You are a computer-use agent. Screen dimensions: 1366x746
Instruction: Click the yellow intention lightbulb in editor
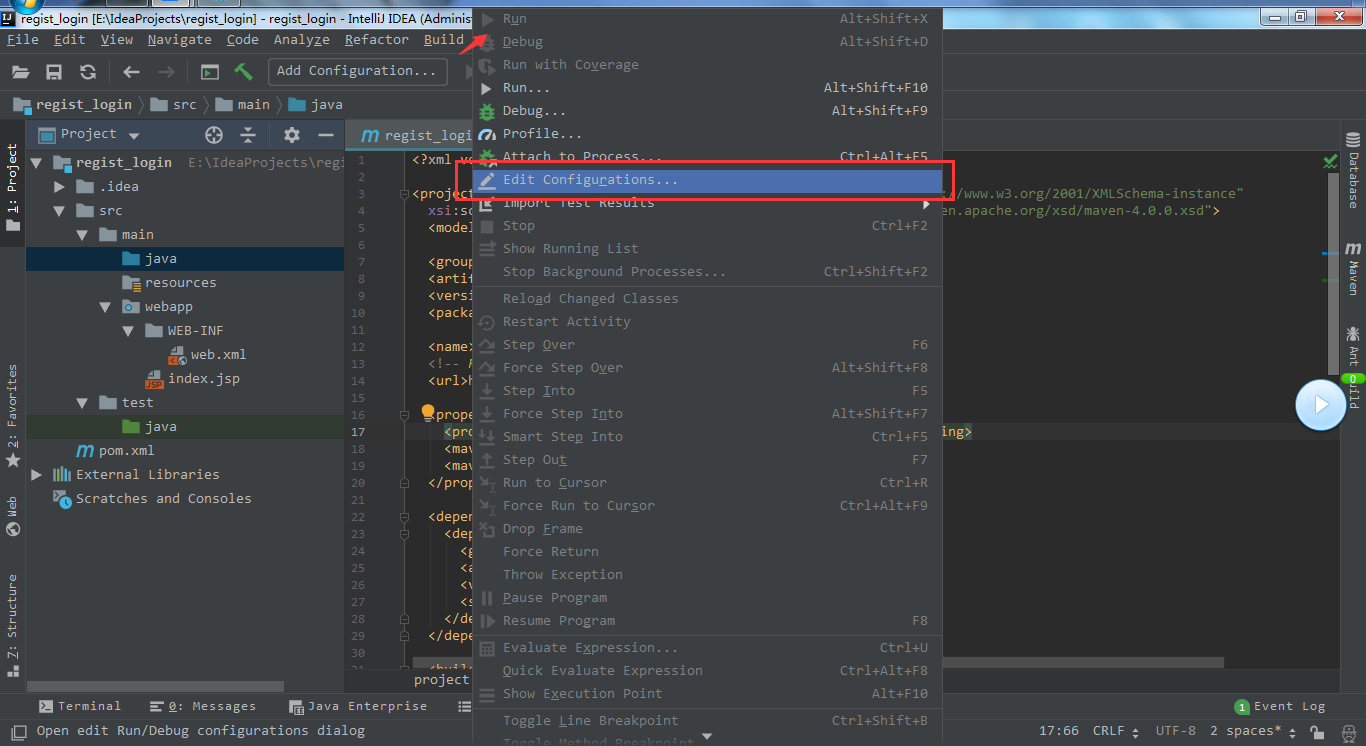pos(428,413)
